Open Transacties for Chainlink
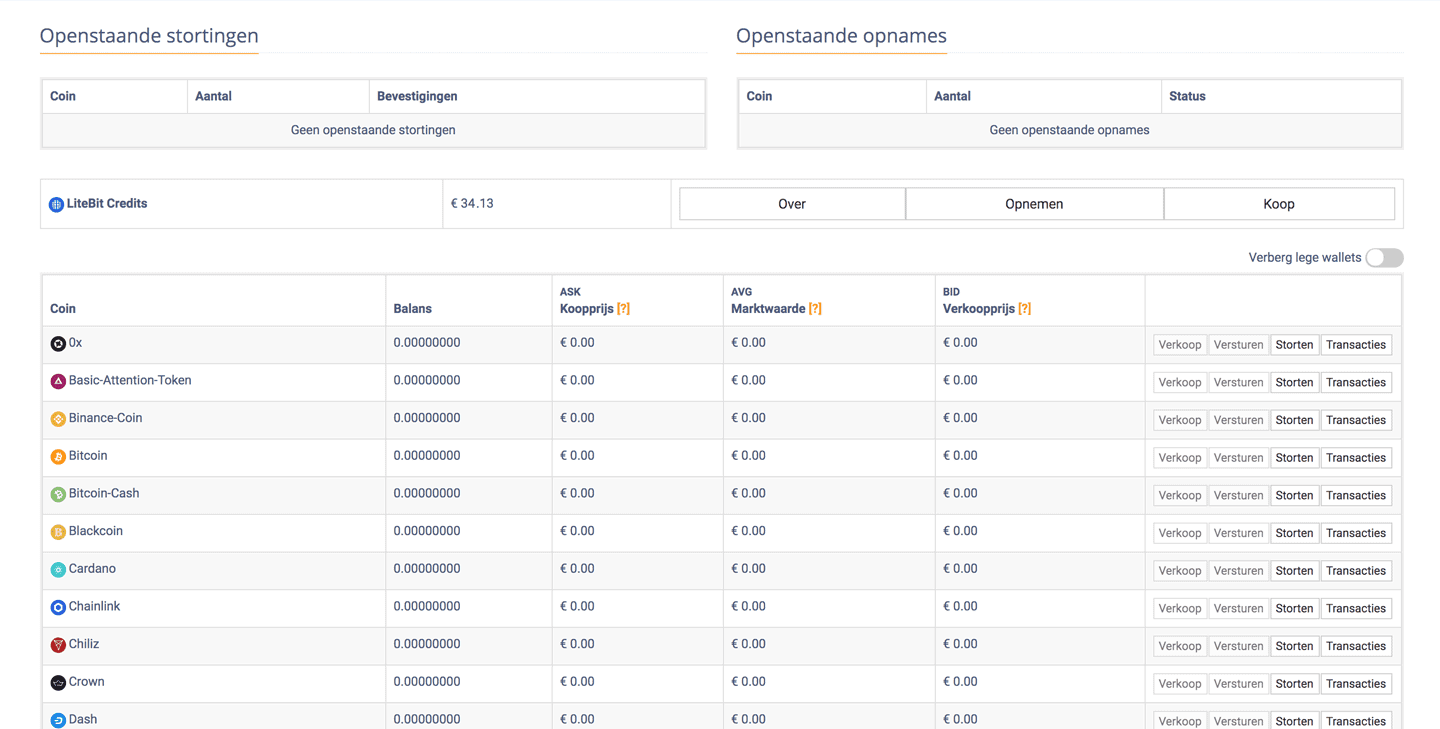Image resolution: width=1440 pixels, height=729 pixels. pos(1356,608)
